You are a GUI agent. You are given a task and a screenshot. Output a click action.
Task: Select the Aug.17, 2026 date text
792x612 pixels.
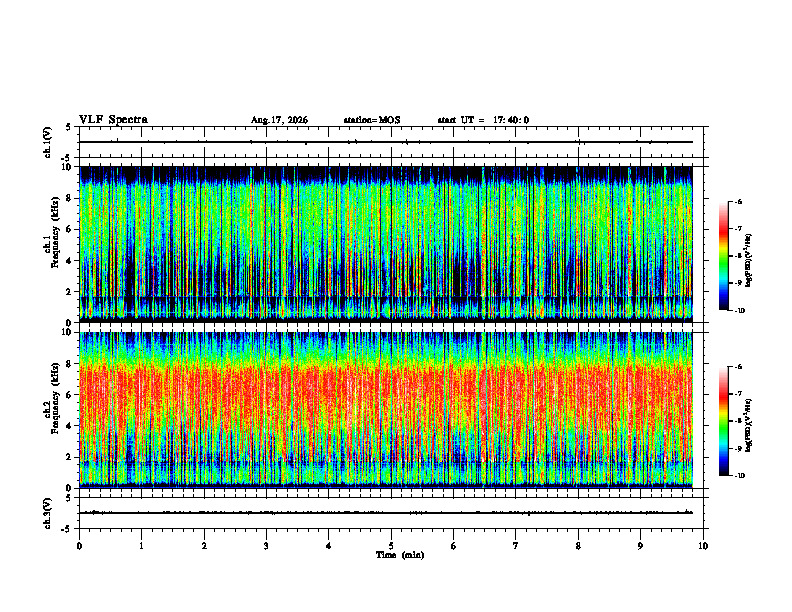[279, 120]
